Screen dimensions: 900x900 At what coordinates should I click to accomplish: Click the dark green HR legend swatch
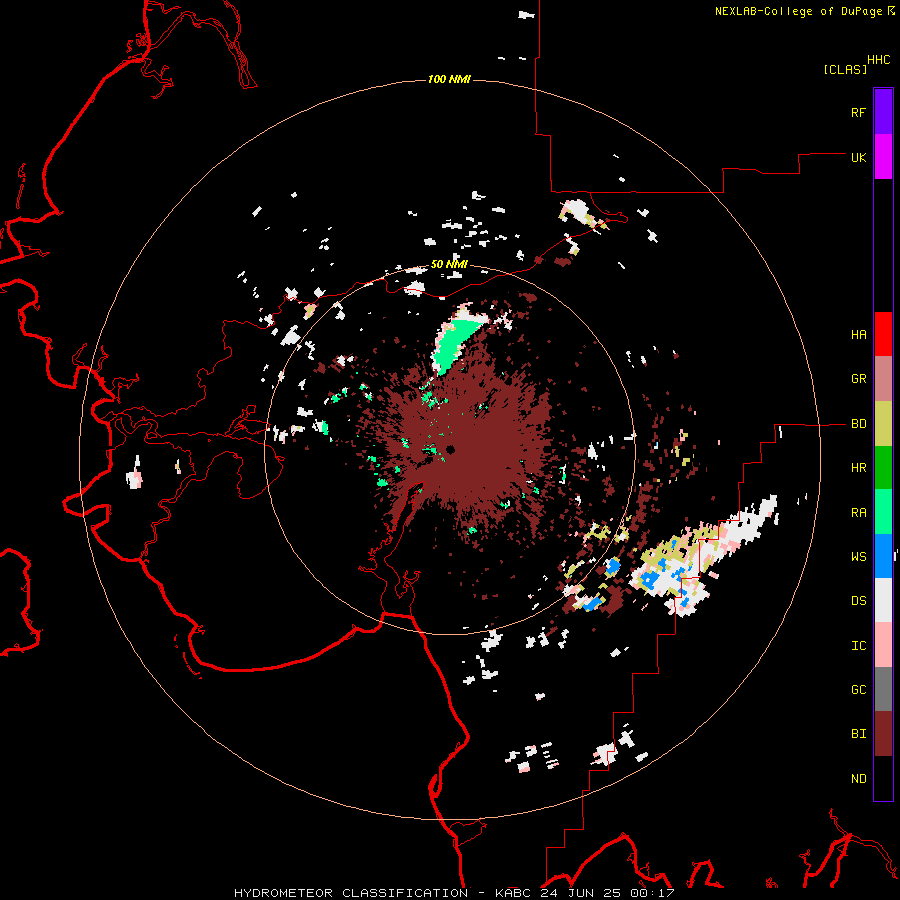coord(883,468)
